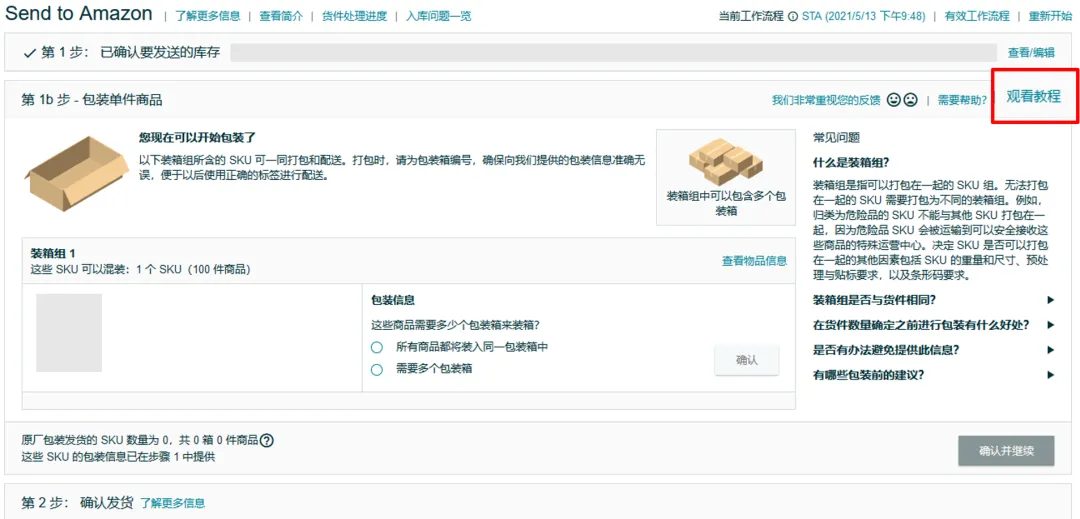Open 查看简介 header link

[x=281, y=16]
